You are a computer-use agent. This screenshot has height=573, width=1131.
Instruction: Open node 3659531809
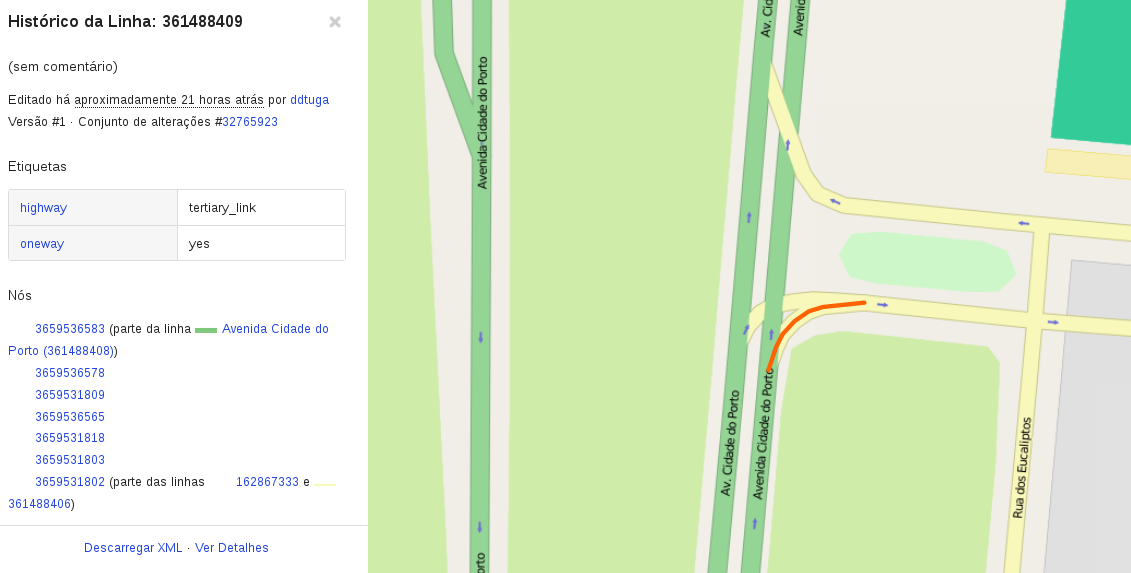click(70, 395)
